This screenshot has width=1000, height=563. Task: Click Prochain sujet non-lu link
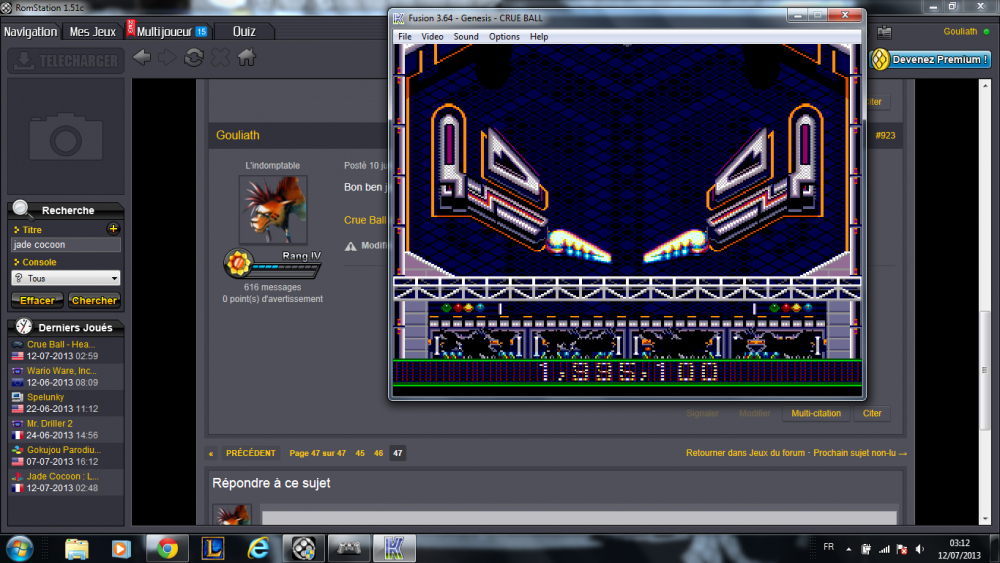[x=860, y=453]
